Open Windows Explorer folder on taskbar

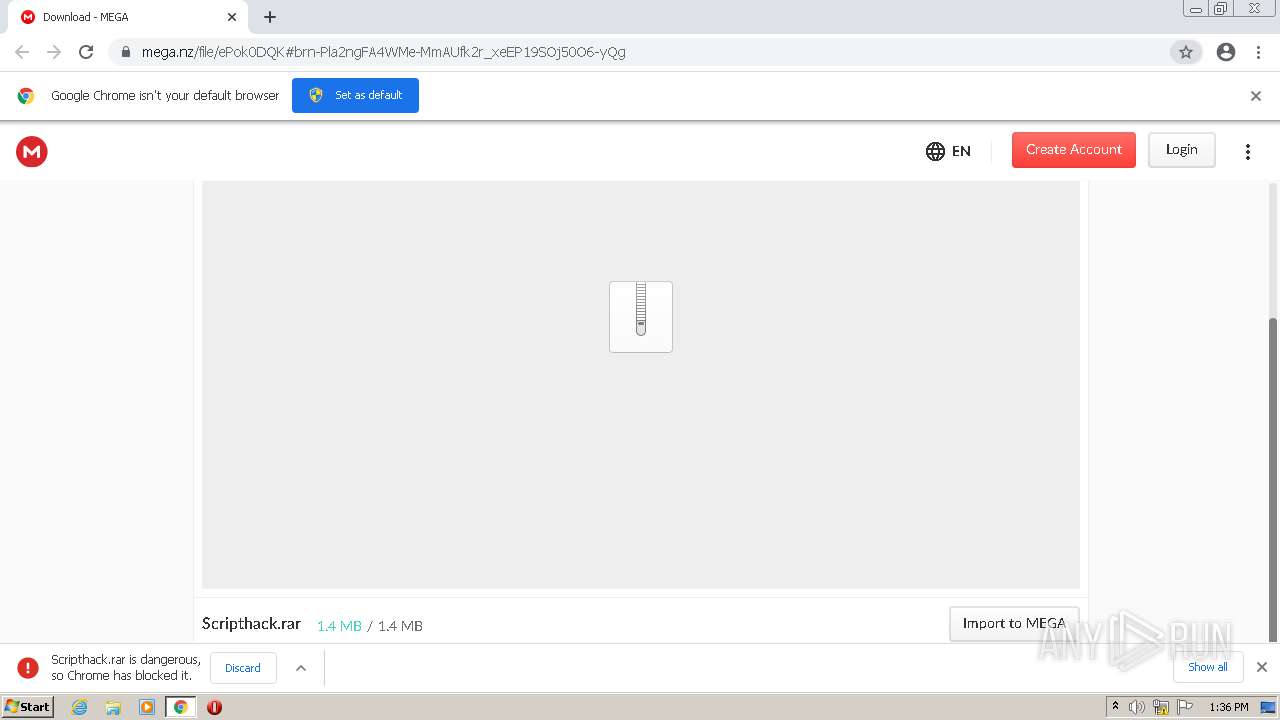[113, 707]
